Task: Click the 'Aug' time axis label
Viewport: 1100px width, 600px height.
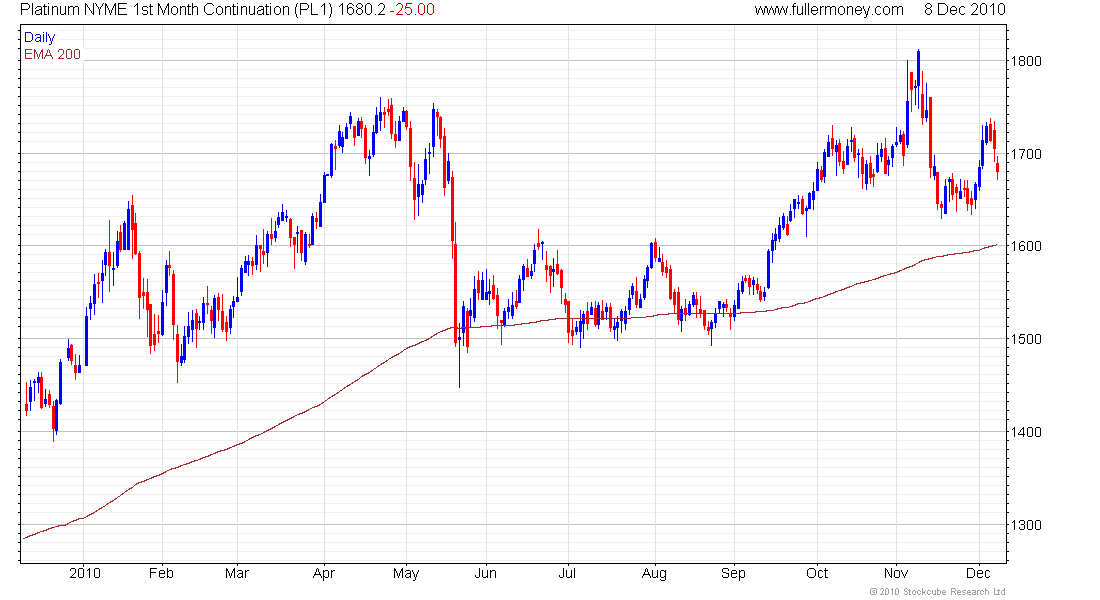Action: 655,573
